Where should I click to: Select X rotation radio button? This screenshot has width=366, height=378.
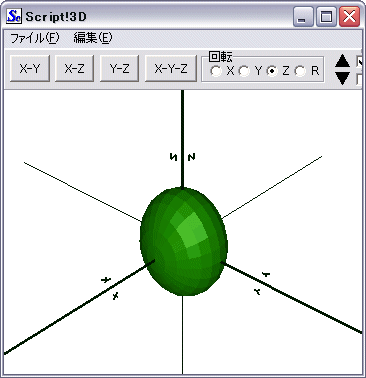[216, 71]
